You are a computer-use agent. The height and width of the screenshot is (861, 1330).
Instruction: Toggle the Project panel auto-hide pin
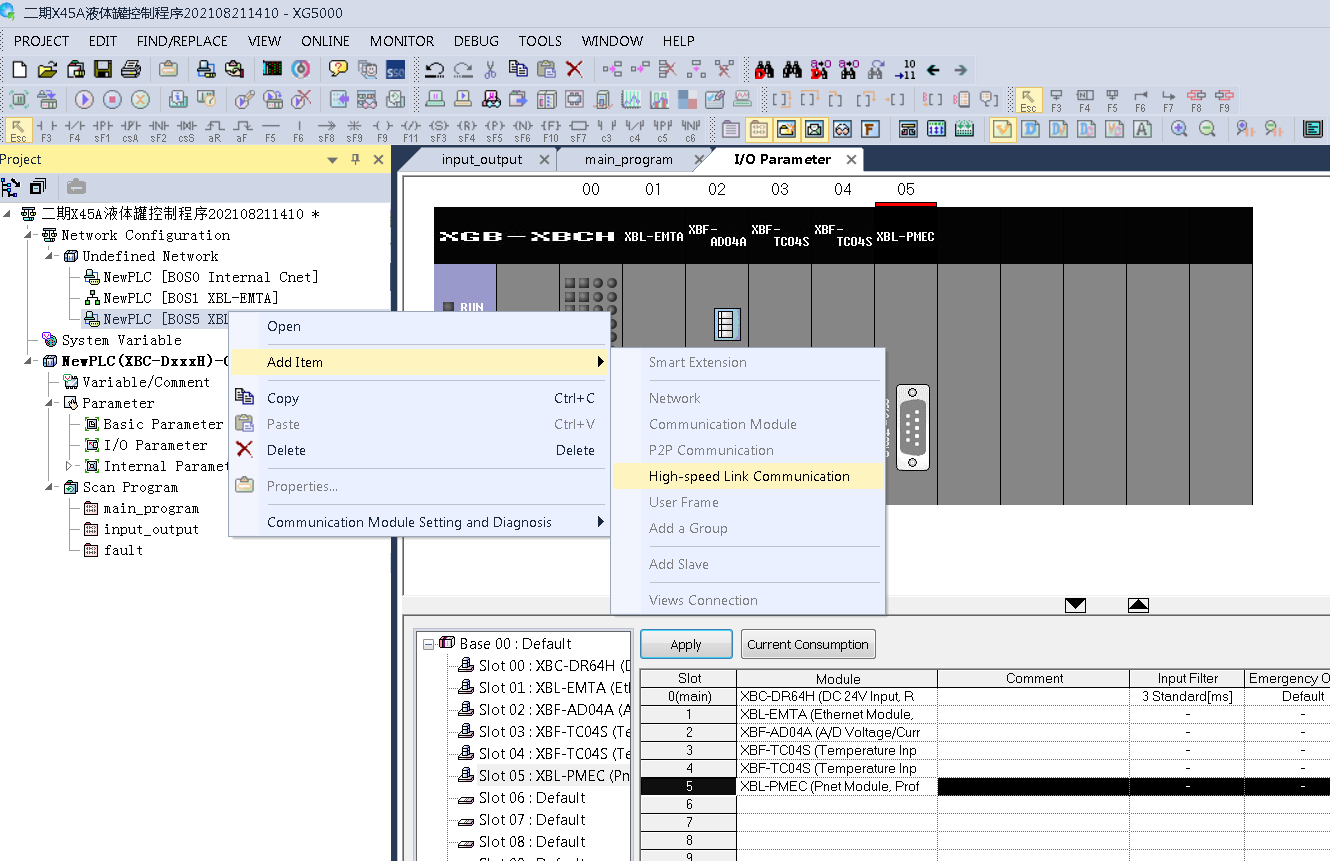[355, 160]
